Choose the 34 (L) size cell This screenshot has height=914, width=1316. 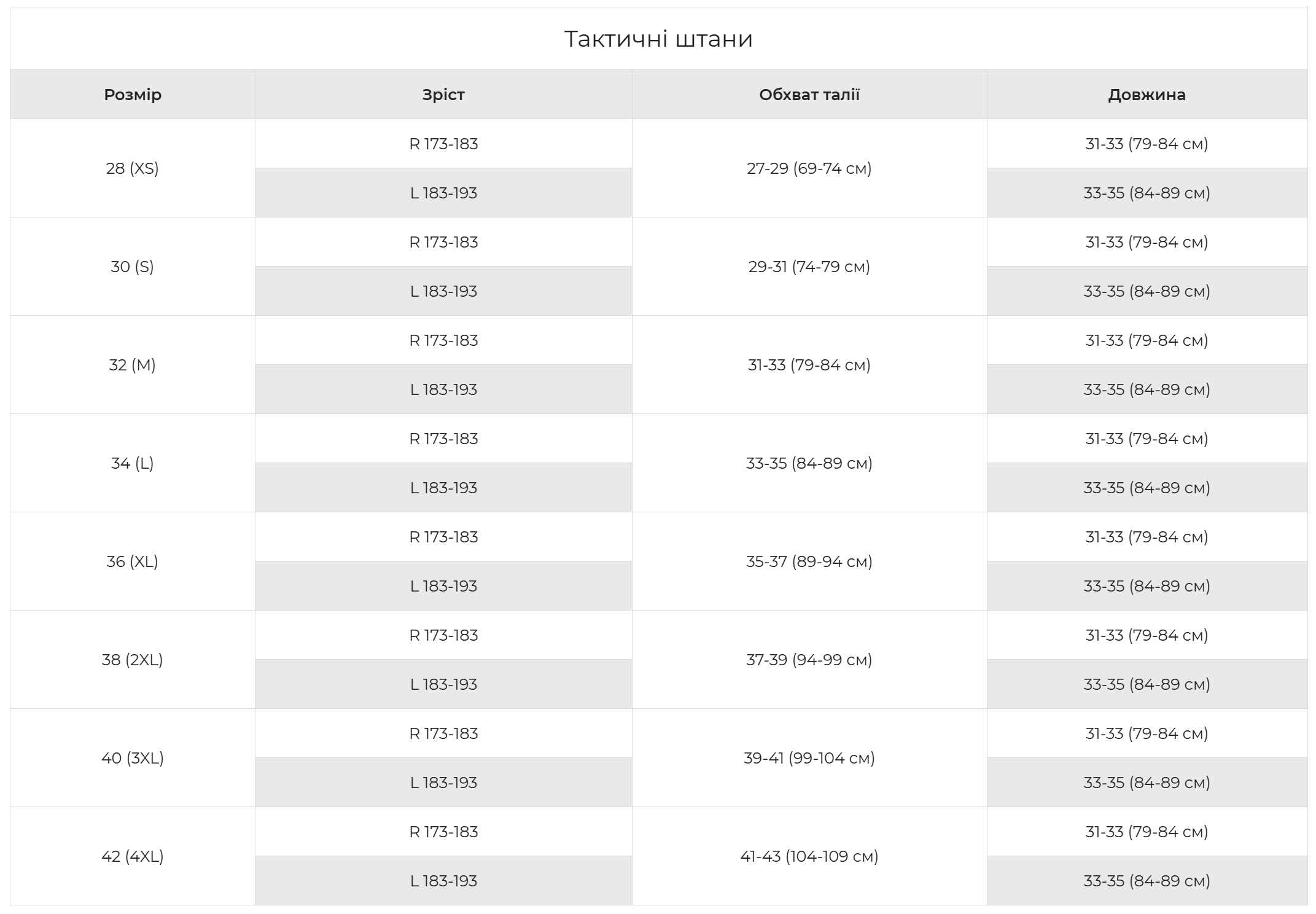(133, 463)
